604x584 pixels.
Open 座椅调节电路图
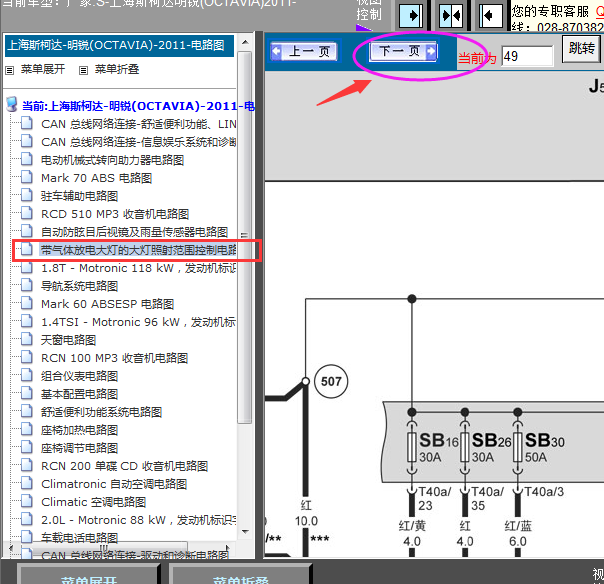tap(79, 448)
